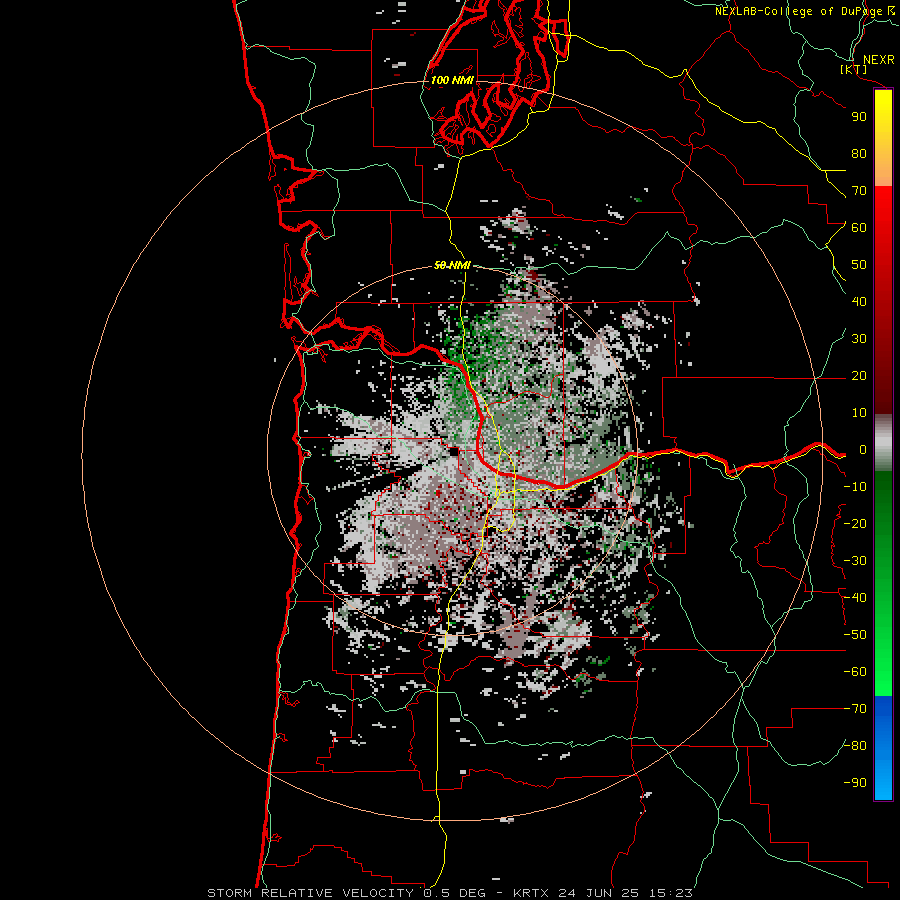Click the 70 value on the velocity scale
This screenshot has width=900, height=900.
click(859, 191)
